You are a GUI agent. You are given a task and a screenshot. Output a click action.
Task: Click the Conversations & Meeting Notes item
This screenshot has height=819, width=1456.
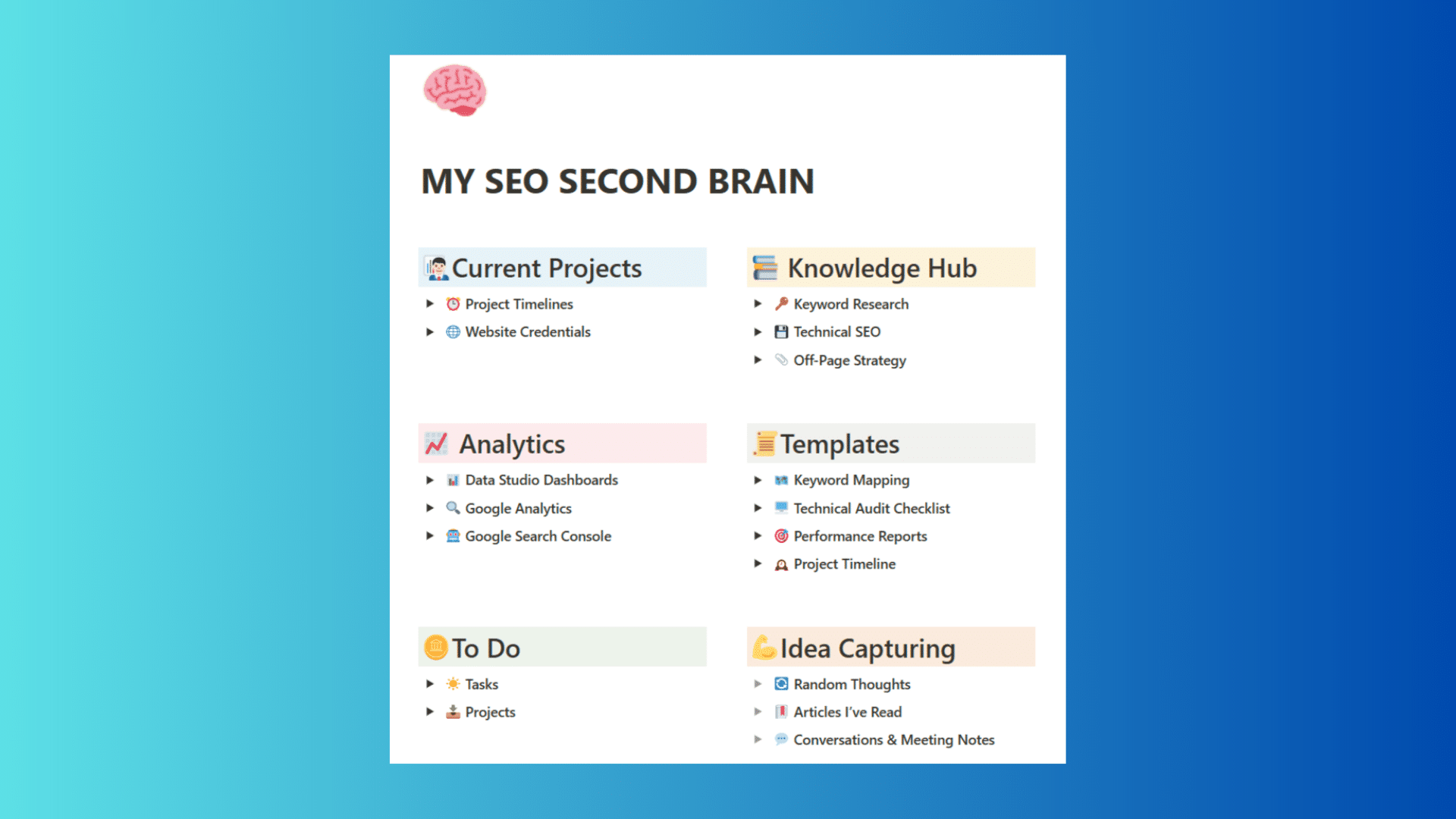[893, 740]
